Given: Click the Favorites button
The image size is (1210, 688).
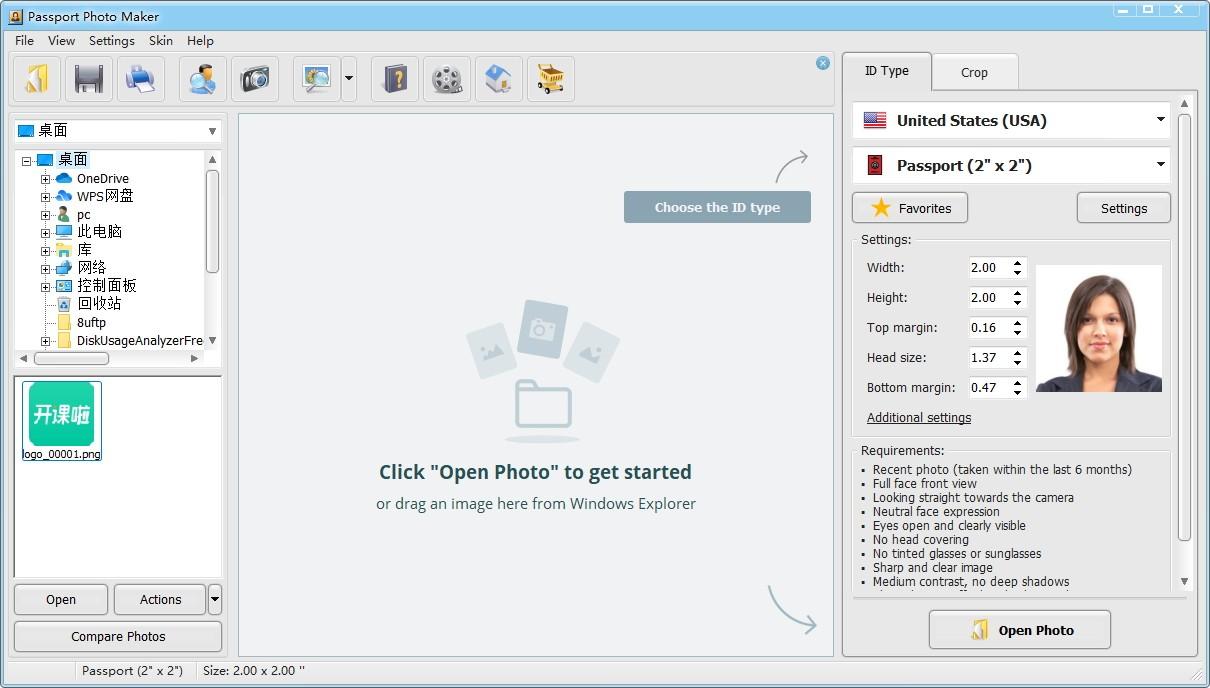Looking at the screenshot, I should pos(910,208).
